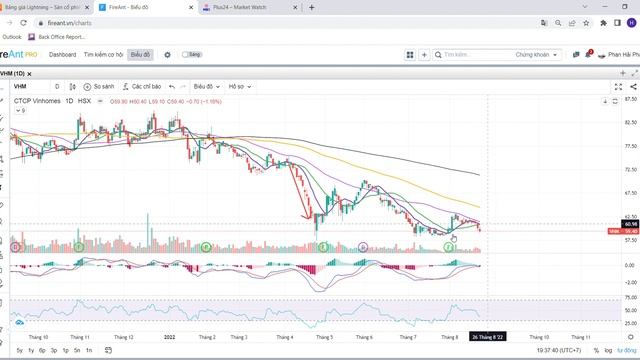Select the 3p time range
This screenshot has height=360, width=640.
(54, 350)
